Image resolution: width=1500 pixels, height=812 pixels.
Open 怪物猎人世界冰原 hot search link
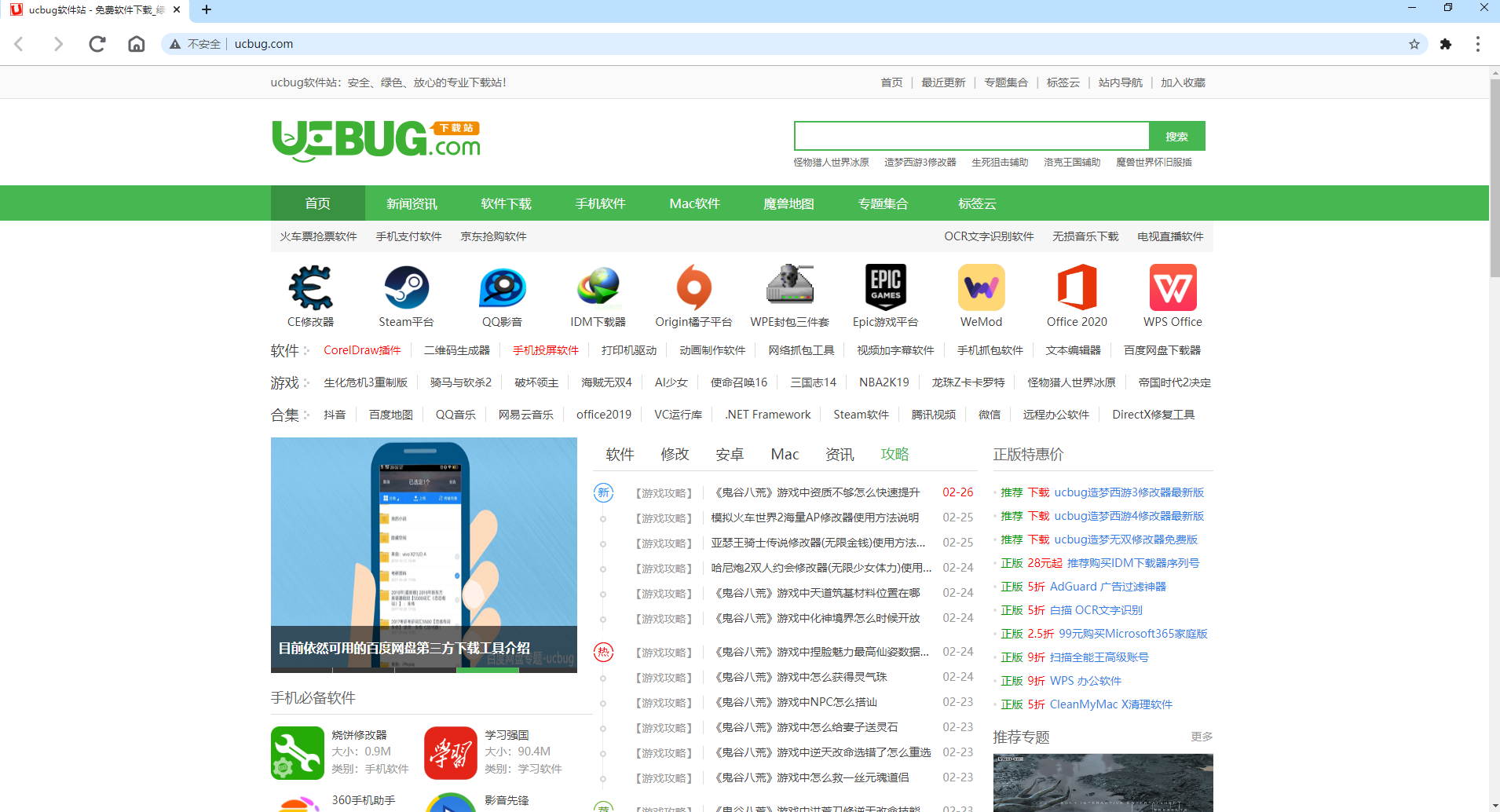coord(832,163)
